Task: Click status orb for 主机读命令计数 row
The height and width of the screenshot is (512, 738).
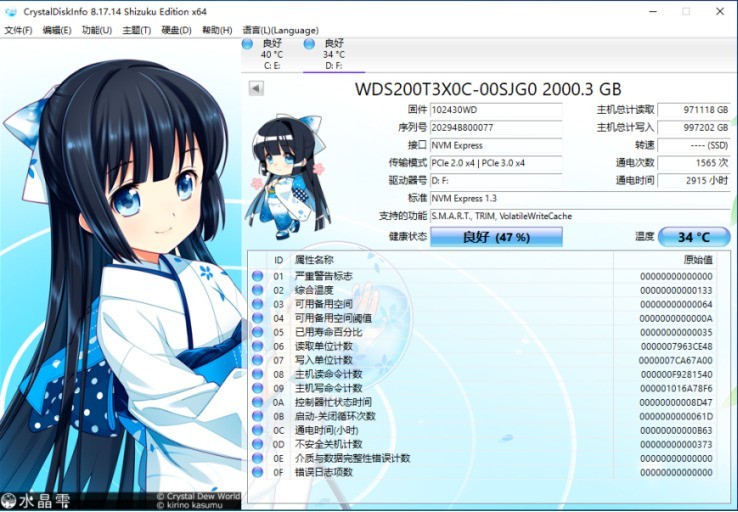Action: pyautogui.click(x=257, y=374)
